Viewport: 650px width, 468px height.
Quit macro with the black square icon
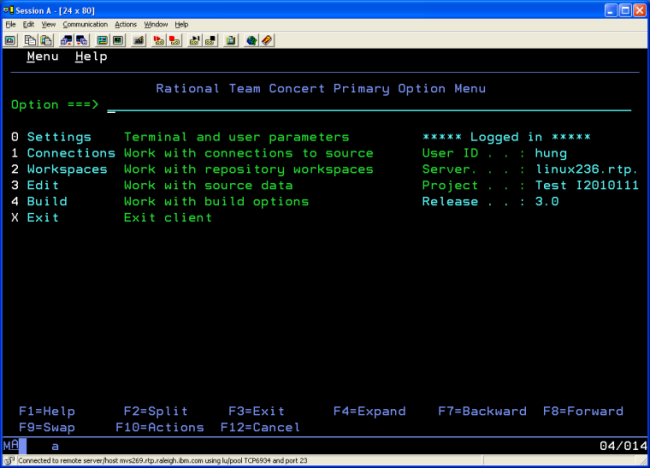[x=211, y=40]
